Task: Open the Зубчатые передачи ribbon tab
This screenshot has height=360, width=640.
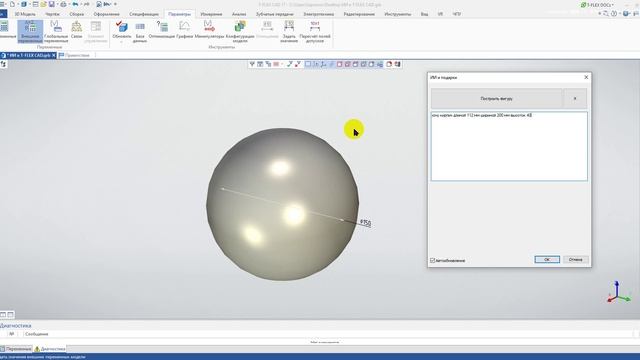Action: coord(275,14)
